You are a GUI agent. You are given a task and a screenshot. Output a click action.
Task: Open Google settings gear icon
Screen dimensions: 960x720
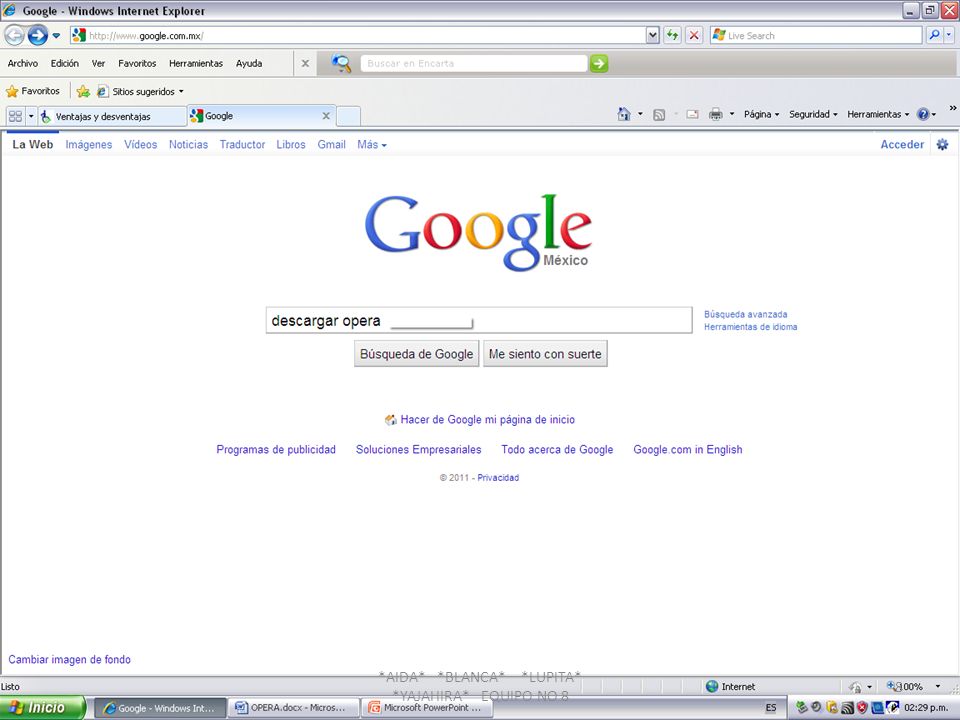coord(942,144)
